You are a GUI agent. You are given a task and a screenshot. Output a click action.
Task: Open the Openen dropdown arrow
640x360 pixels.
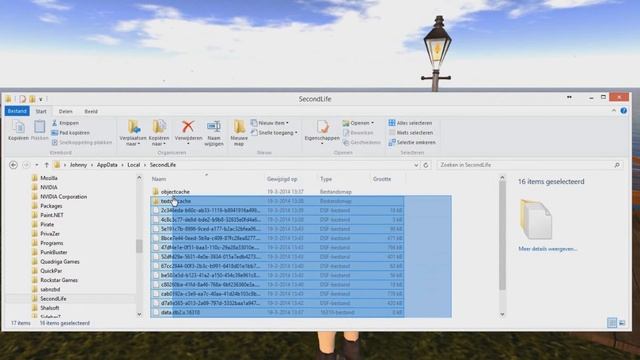click(372, 123)
